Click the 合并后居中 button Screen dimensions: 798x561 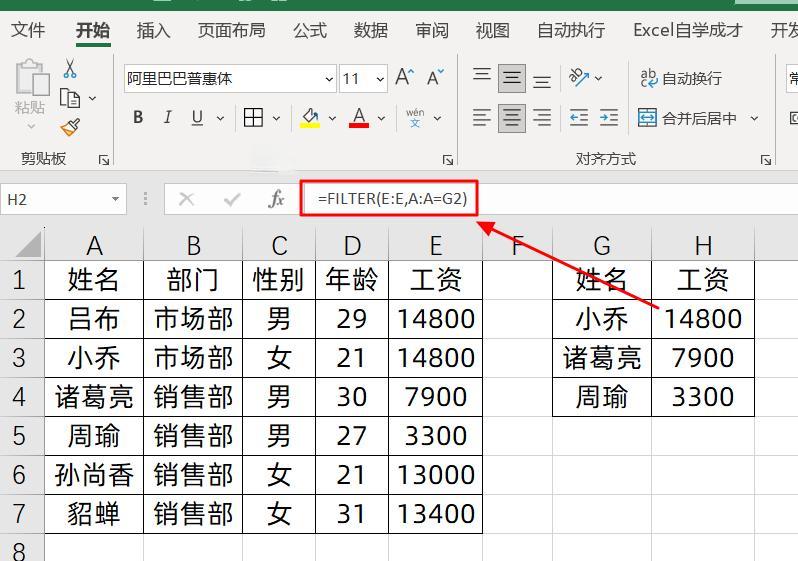(x=688, y=118)
